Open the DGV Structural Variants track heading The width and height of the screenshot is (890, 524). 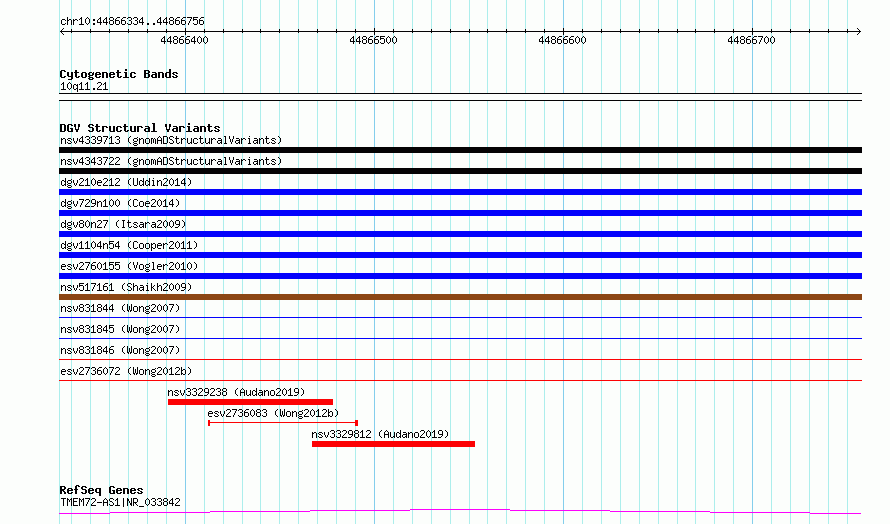click(140, 128)
